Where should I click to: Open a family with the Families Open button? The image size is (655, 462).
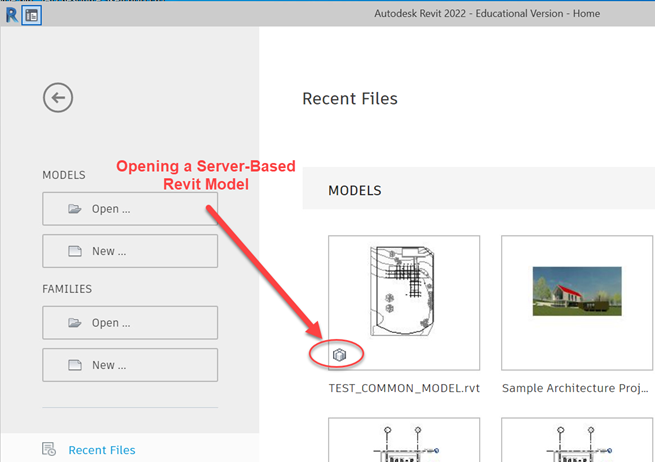pos(130,323)
